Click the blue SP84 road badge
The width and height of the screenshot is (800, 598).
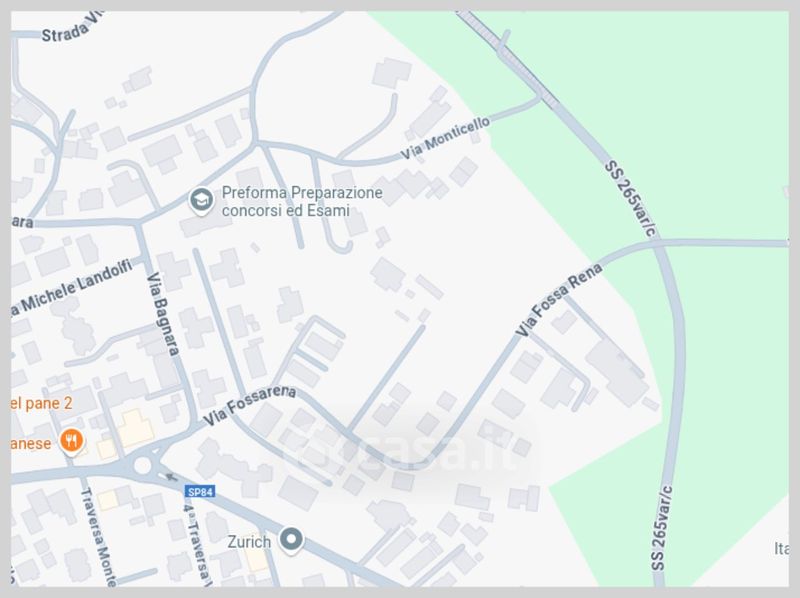point(200,492)
